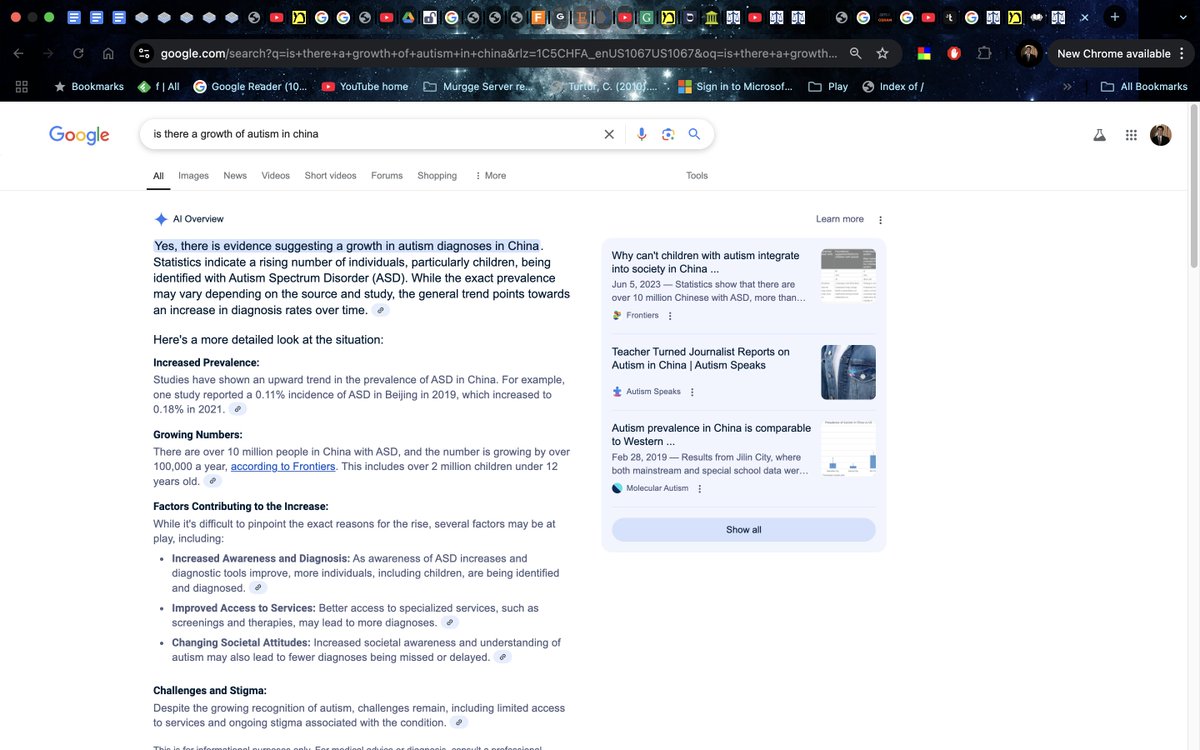Open the Google Reader bookmark
Screen dimensions: 1200x750
pyautogui.click(x=251, y=87)
